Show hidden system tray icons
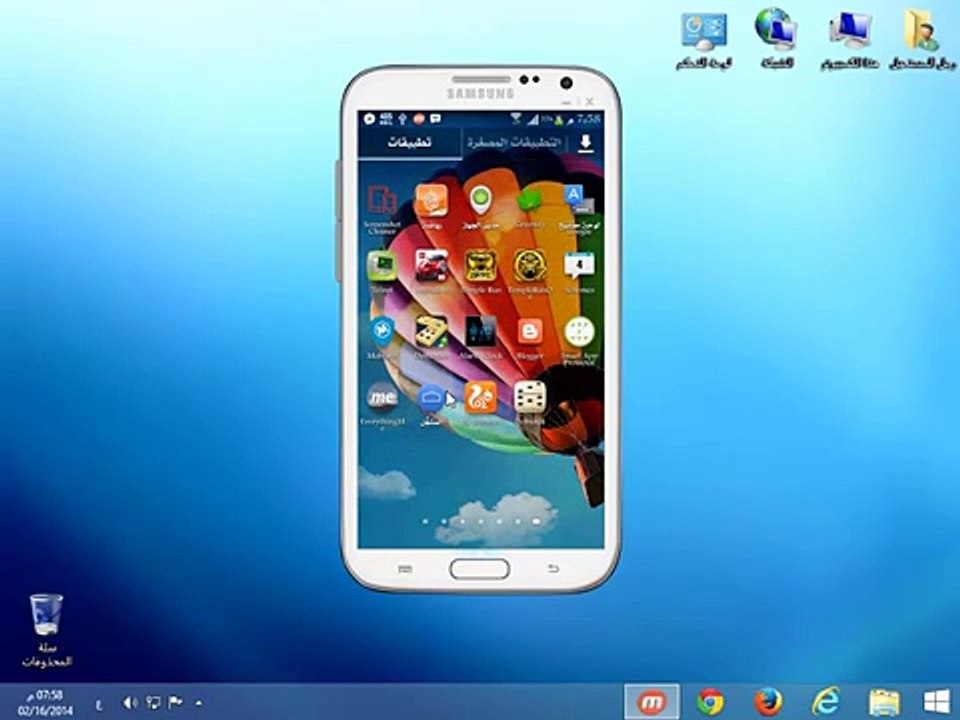960x720 pixels. pyautogui.click(x=199, y=703)
